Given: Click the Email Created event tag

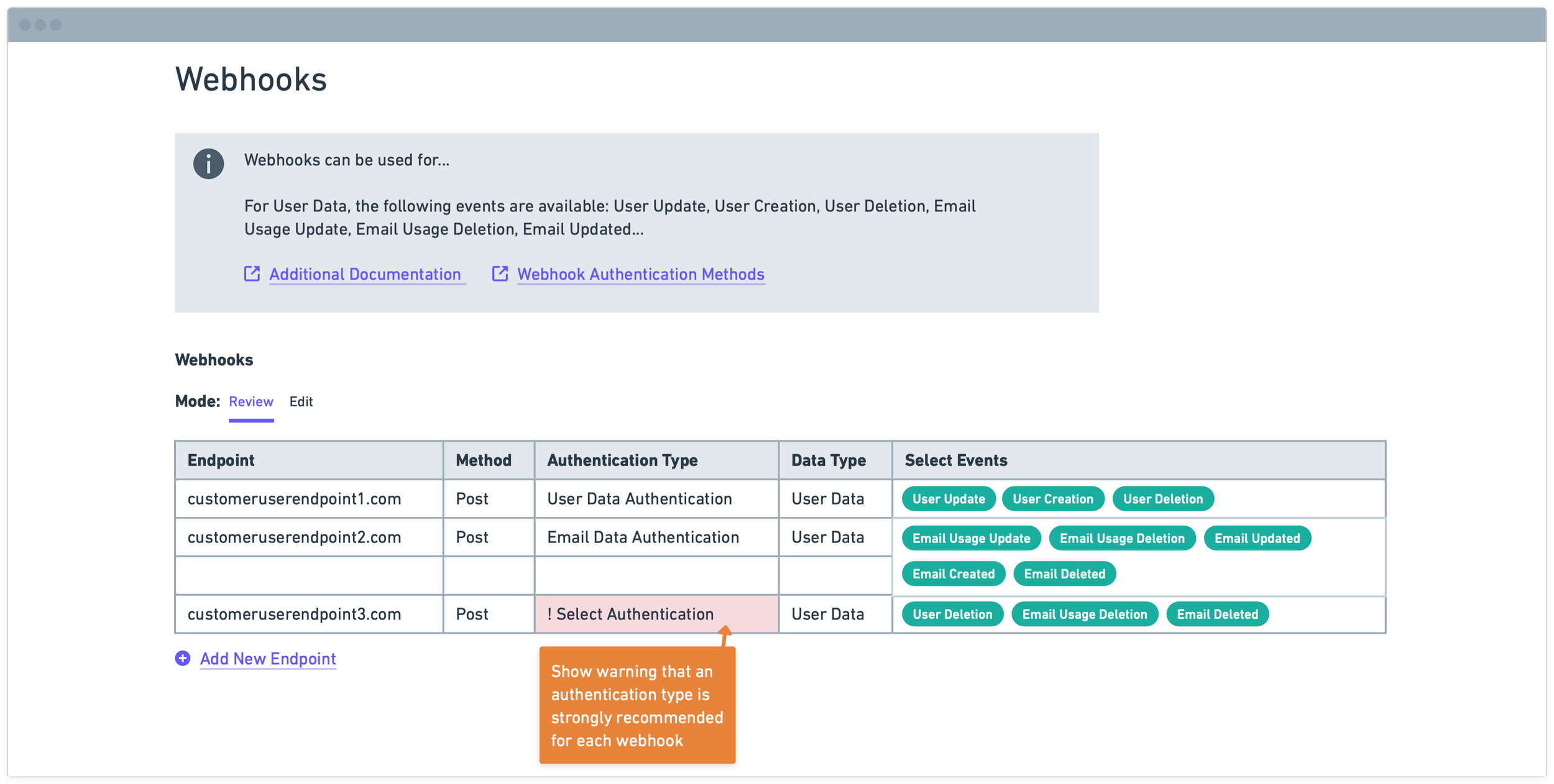Looking at the screenshot, I should (953, 574).
